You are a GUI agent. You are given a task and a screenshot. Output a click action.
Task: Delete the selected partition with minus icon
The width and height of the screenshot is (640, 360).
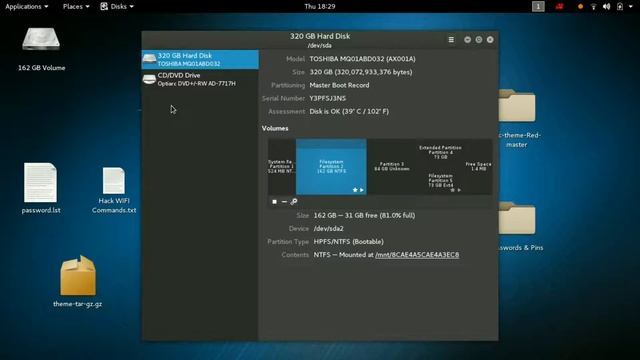pyautogui.click(x=284, y=202)
